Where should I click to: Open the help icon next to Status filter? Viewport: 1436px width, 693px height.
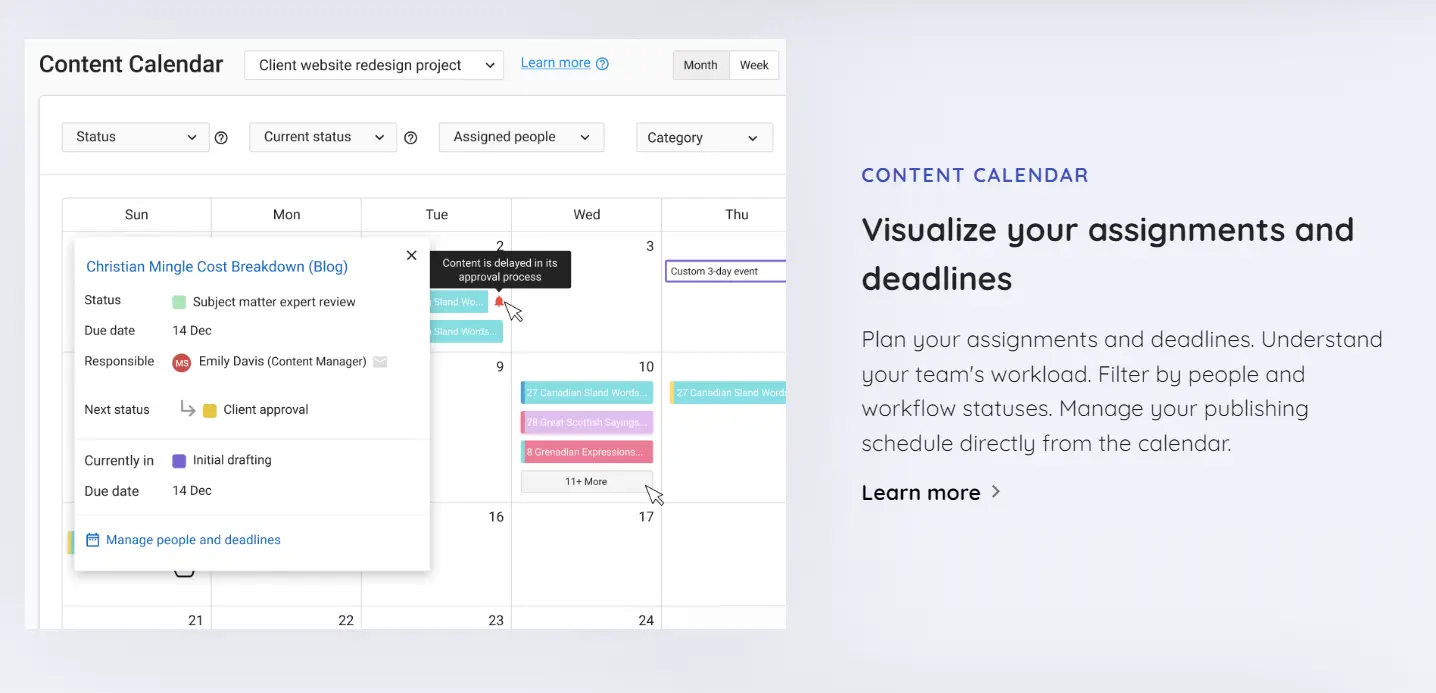(221, 137)
